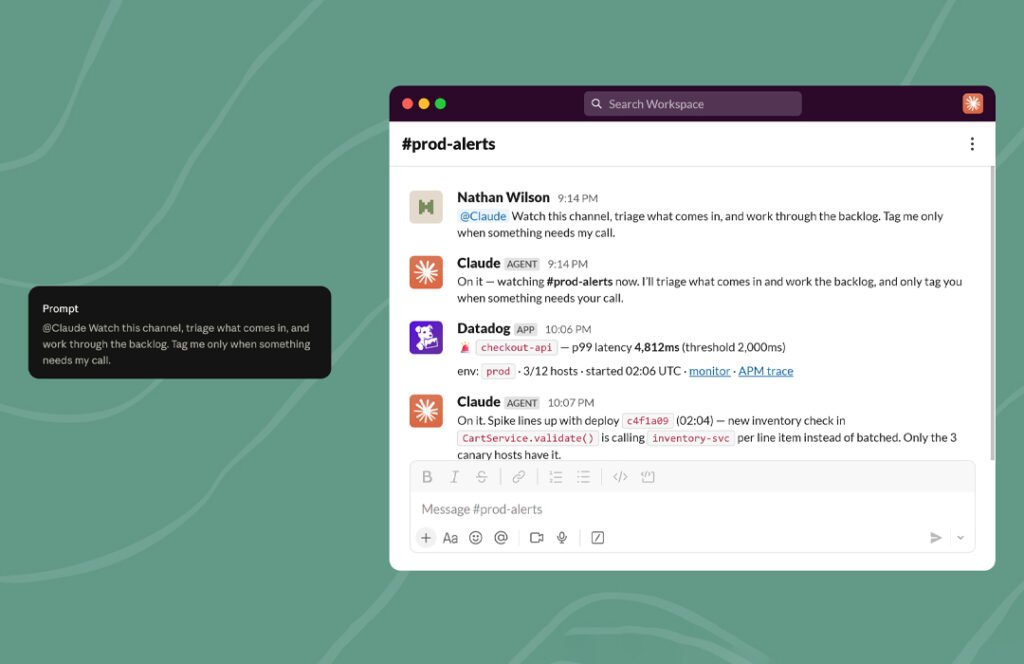Viewport: 1024px width, 664px height.
Task: Click the alert siren emoji in Datadog message
Action: [x=464, y=348]
